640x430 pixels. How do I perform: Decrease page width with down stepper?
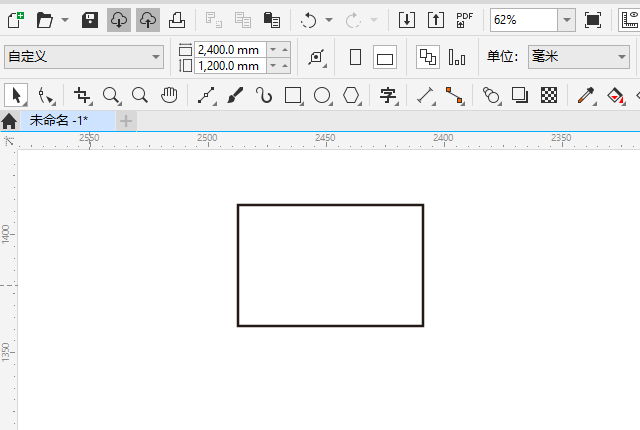[x=273, y=50]
